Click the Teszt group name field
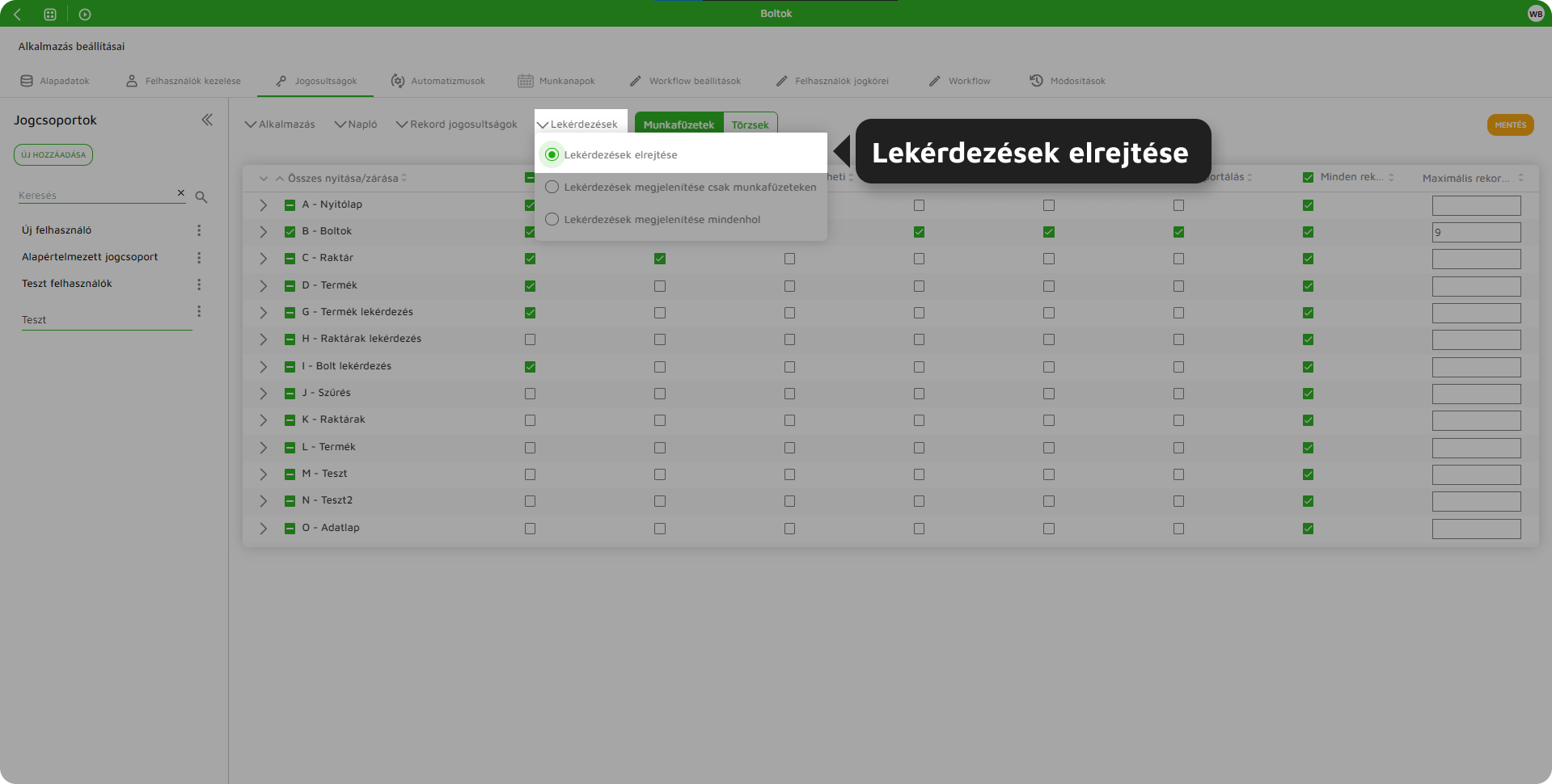 click(x=107, y=320)
